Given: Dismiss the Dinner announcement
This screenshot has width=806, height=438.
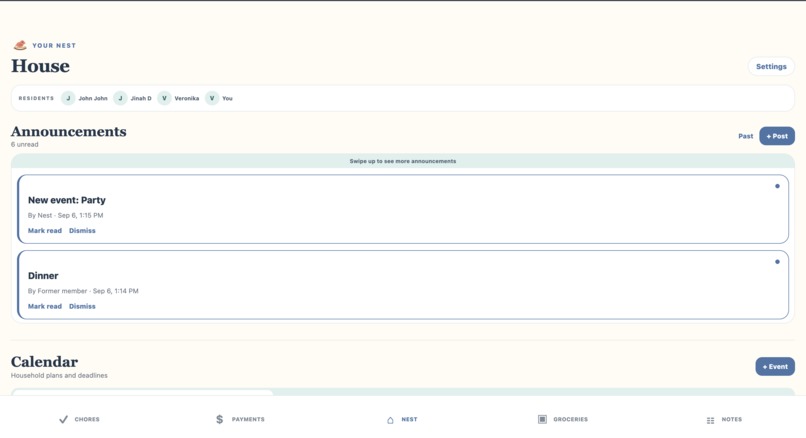Looking at the screenshot, I should pos(82,306).
